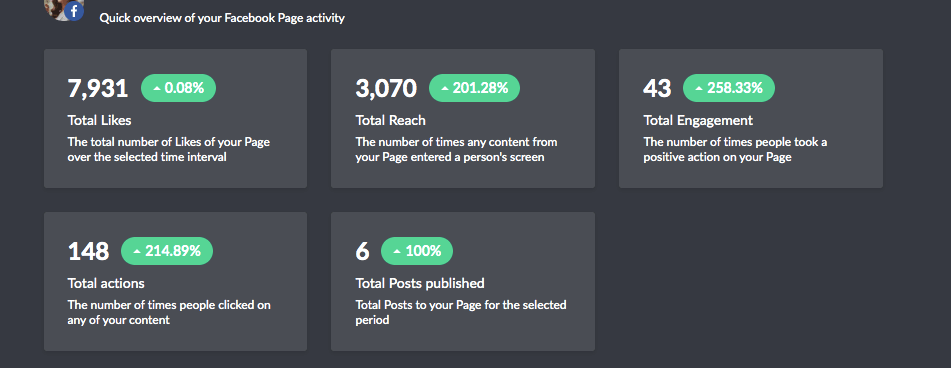The width and height of the screenshot is (951, 368).
Task: Open the Total actions card title
Action: pyautogui.click(x=106, y=283)
